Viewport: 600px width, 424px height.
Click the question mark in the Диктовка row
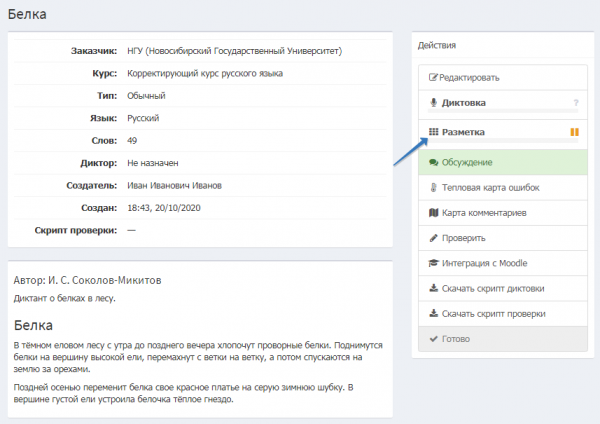[575, 103]
